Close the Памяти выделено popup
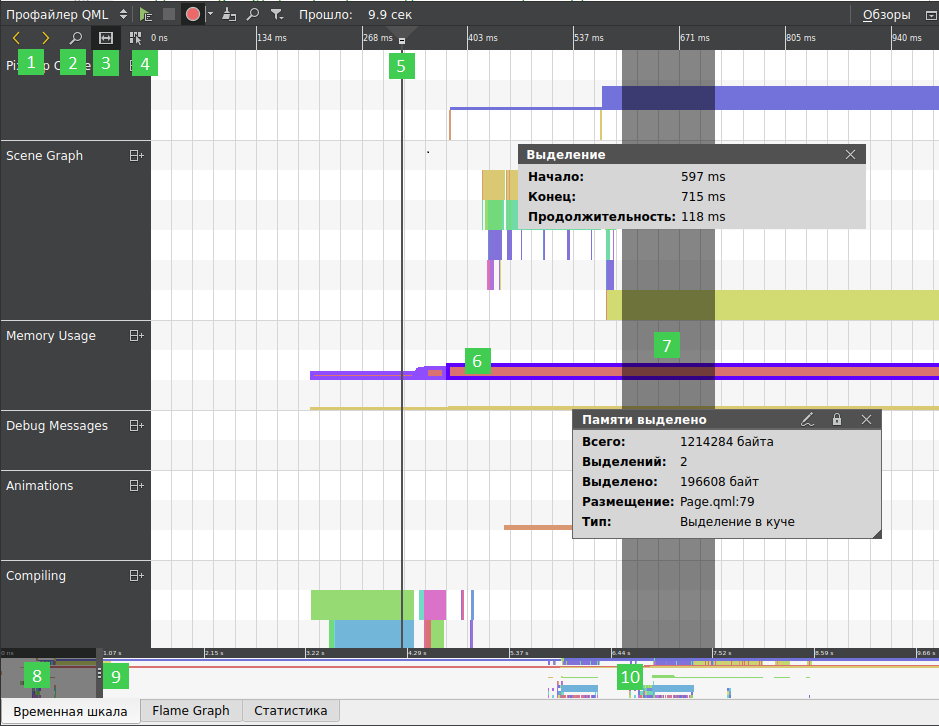The image size is (939, 726). (866, 419)
